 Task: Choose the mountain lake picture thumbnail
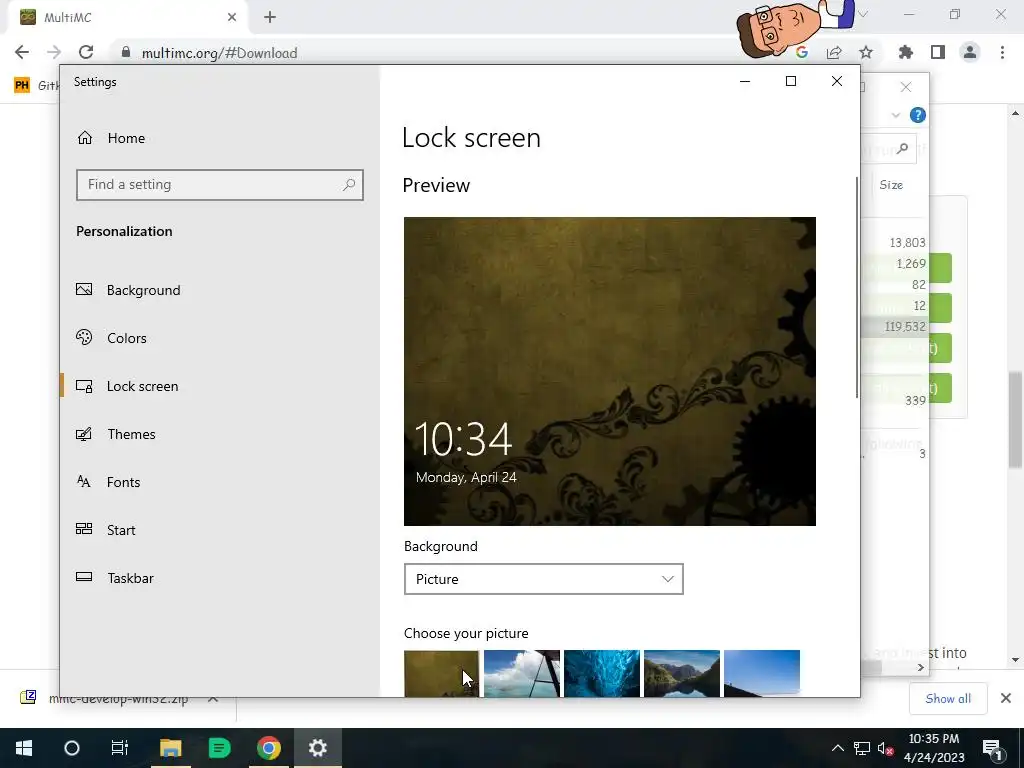pos(682,673)
